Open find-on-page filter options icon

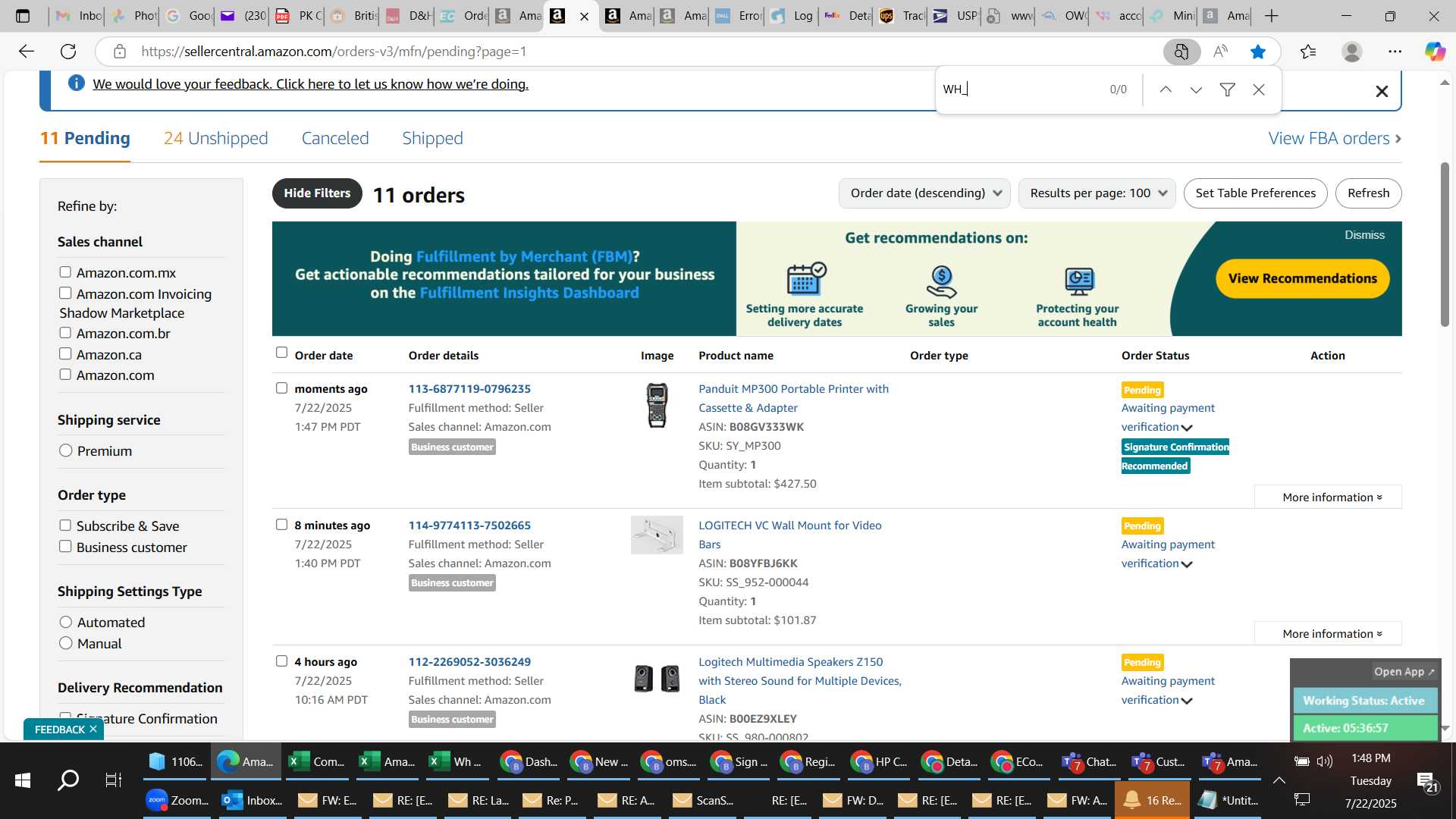point(1227,89)
